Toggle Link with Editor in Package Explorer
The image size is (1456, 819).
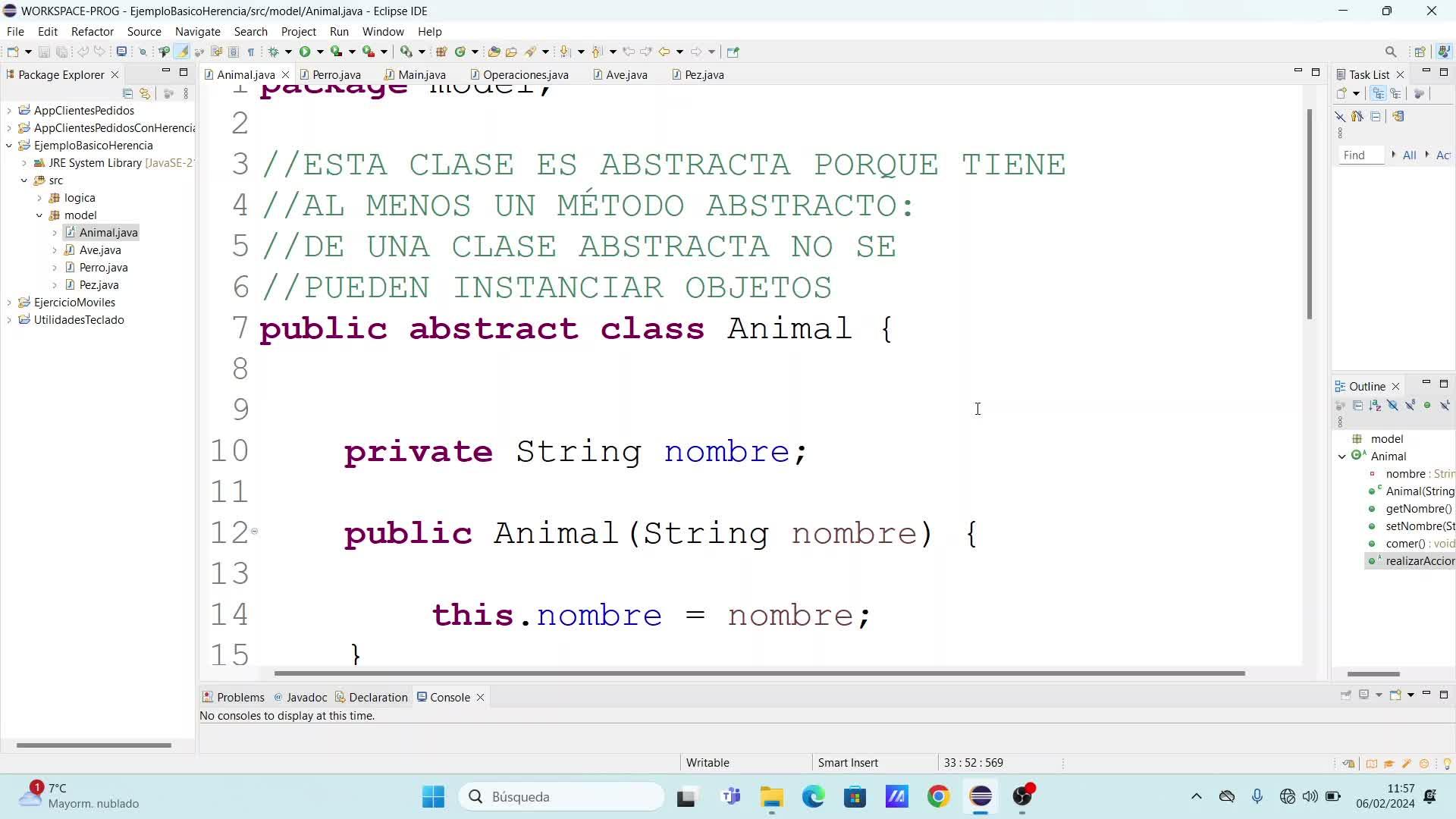[145, 93]
